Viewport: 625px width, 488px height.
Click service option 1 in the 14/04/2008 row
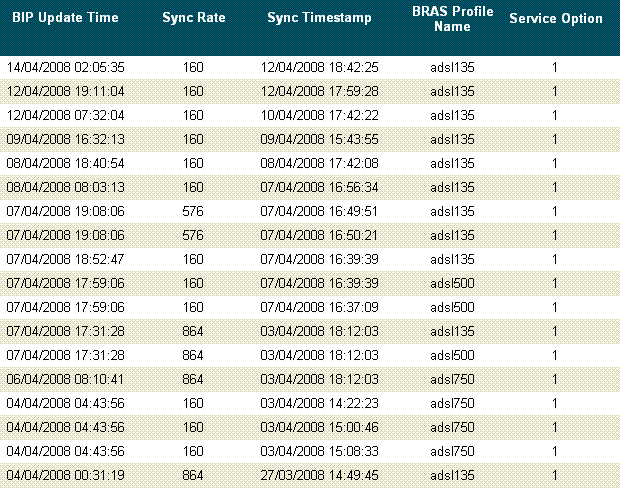pos(554,67)
